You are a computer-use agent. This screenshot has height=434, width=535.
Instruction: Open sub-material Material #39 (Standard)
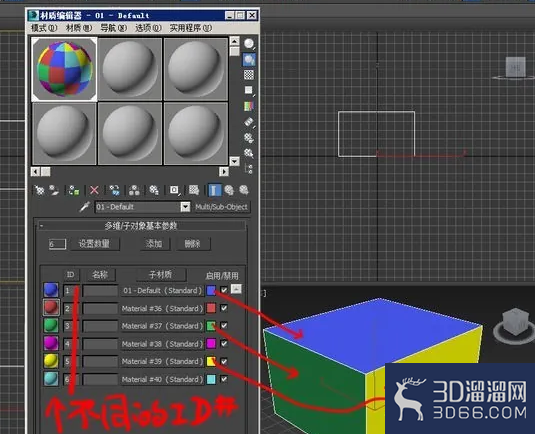tap(162, 361)
